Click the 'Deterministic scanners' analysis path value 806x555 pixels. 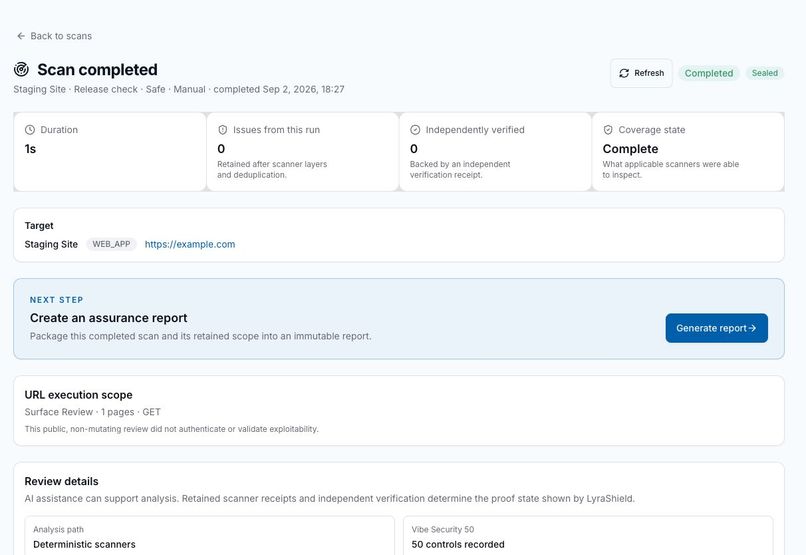(84, 544)
